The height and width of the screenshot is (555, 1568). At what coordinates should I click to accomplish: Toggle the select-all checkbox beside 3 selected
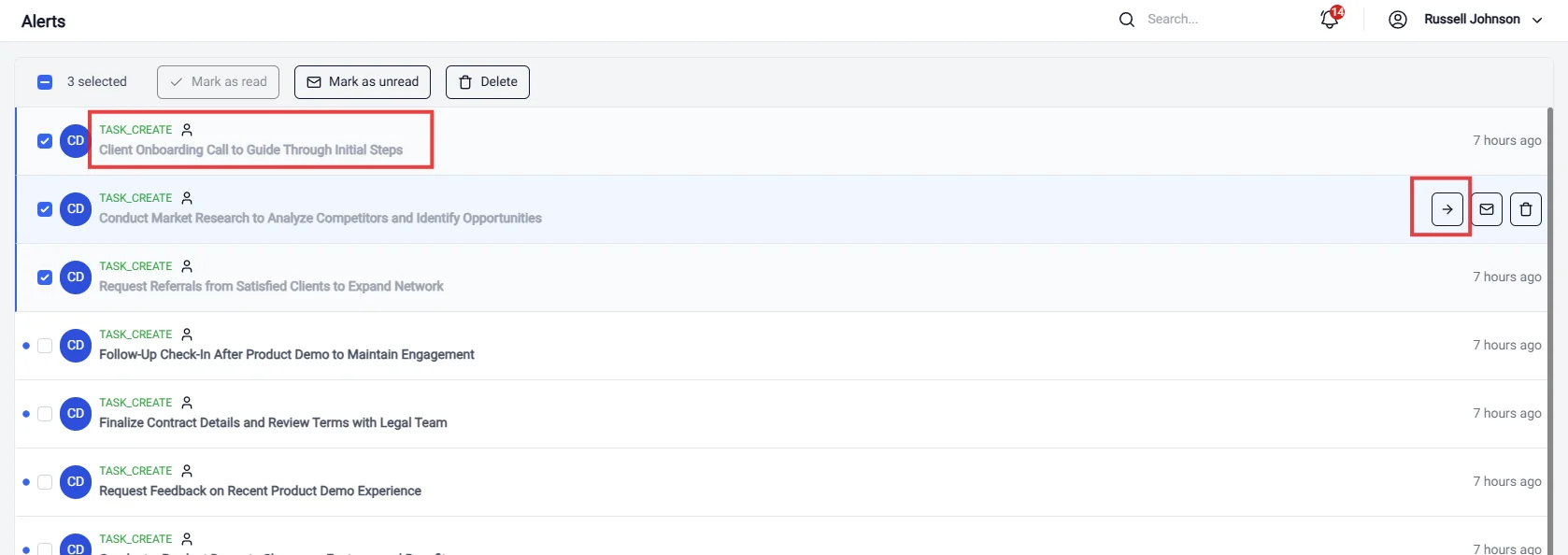coord(45,82)
